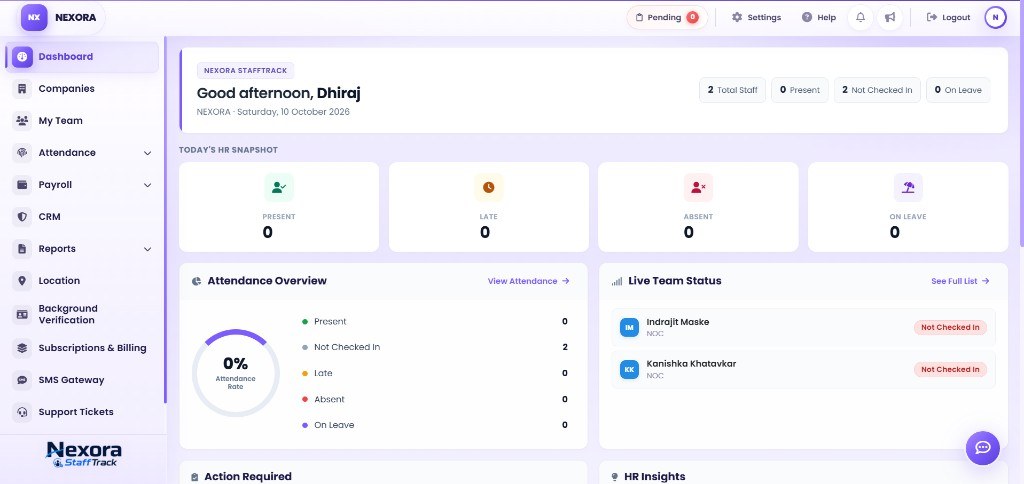Click the 2 Not Checked In chip
The image size is (1024, 484).
coord(877,90)
